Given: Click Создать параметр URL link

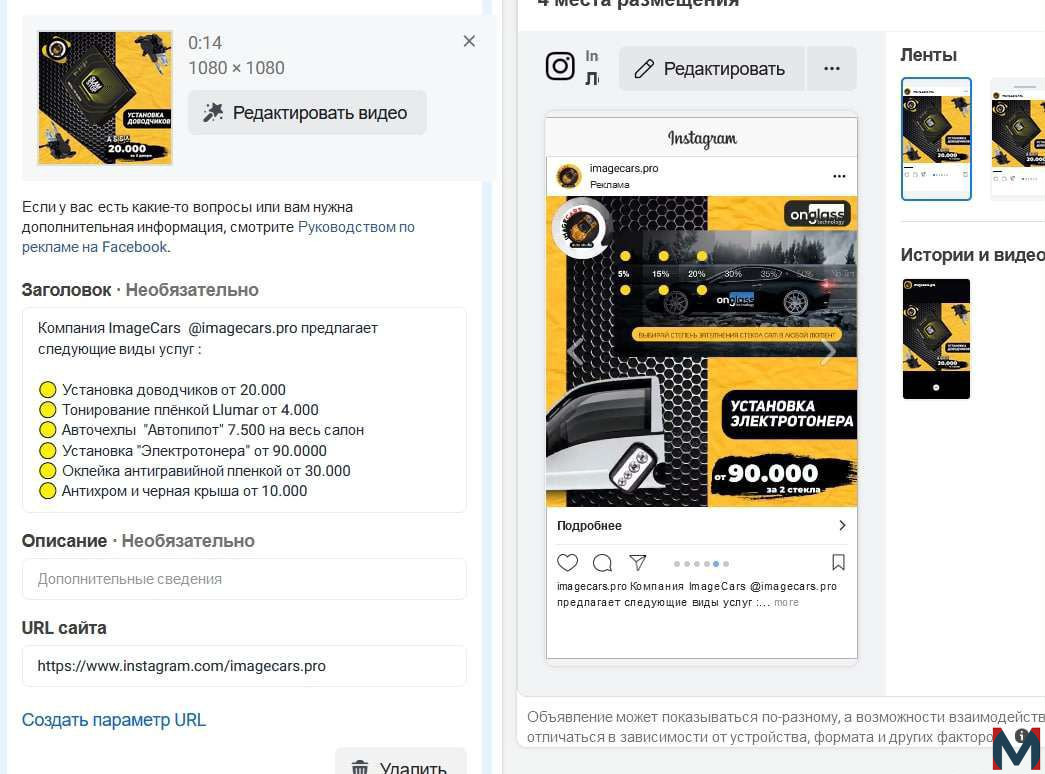Looking at the screenshot, I should point(114,720).
